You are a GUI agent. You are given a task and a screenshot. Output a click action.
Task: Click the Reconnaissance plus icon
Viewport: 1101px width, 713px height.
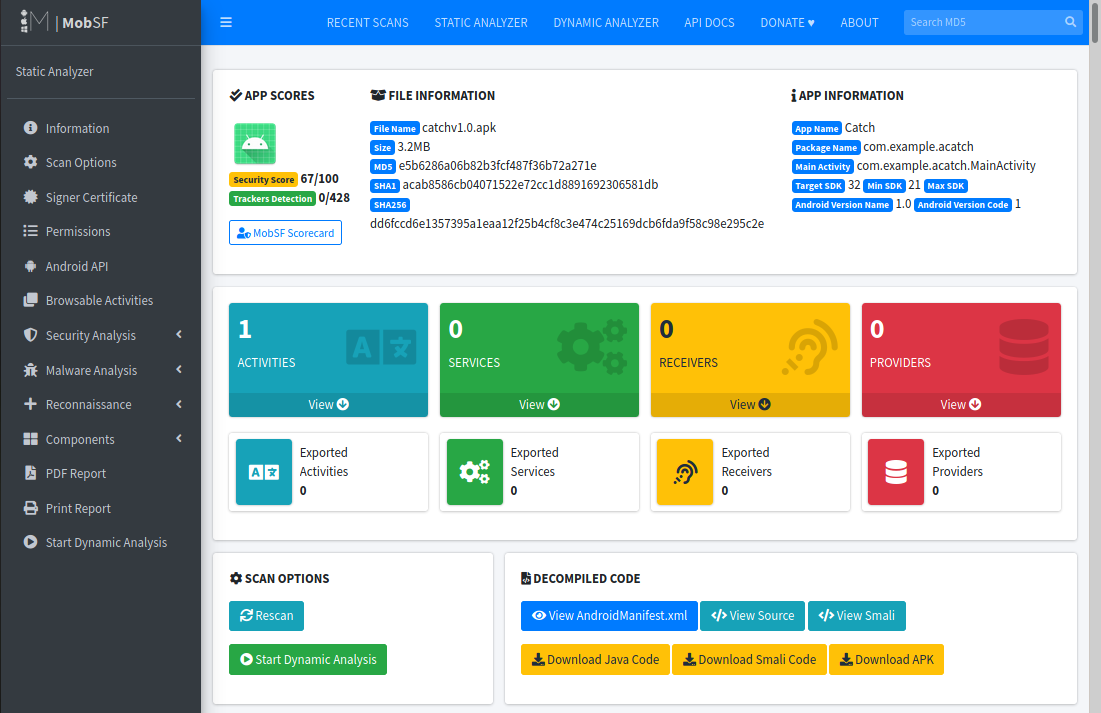(x=30, y=404)
